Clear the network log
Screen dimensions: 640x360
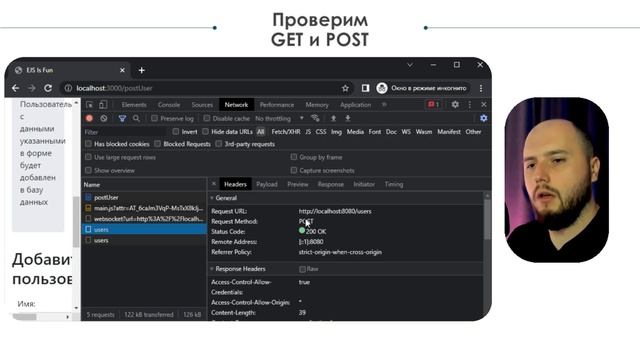(x=104, y=118)
